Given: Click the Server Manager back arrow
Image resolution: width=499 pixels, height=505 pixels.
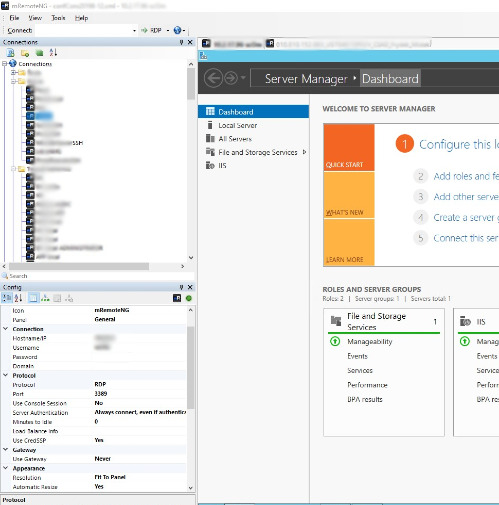Looking at the screenshot, I should (213, 78).
